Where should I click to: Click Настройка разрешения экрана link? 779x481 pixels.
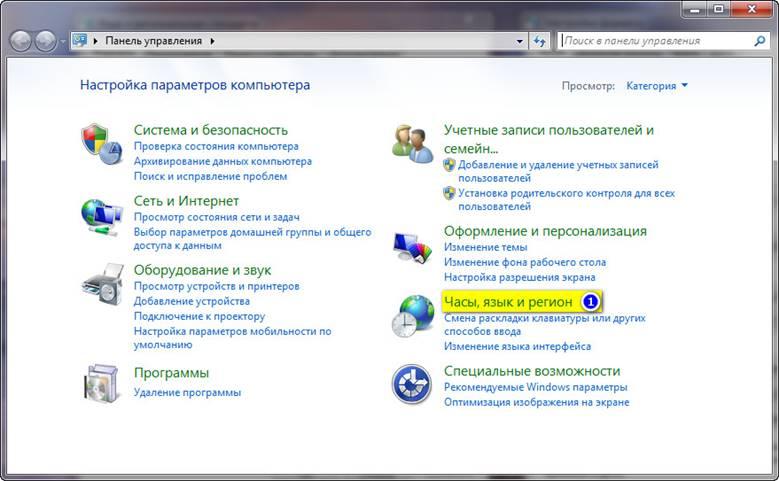(520, 277)
